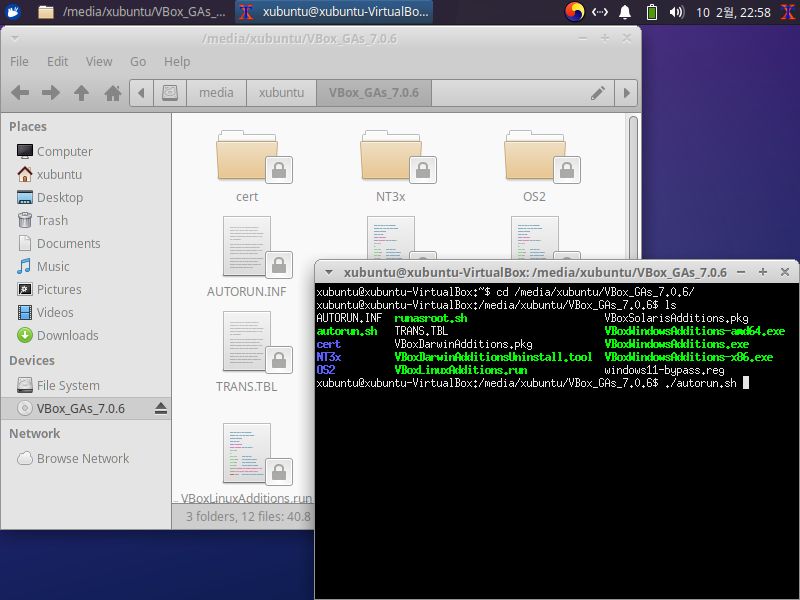Image resolution: width=800 pixels, height=600 pixels.
Task: Maximize the terminal window
Action: 763,272
